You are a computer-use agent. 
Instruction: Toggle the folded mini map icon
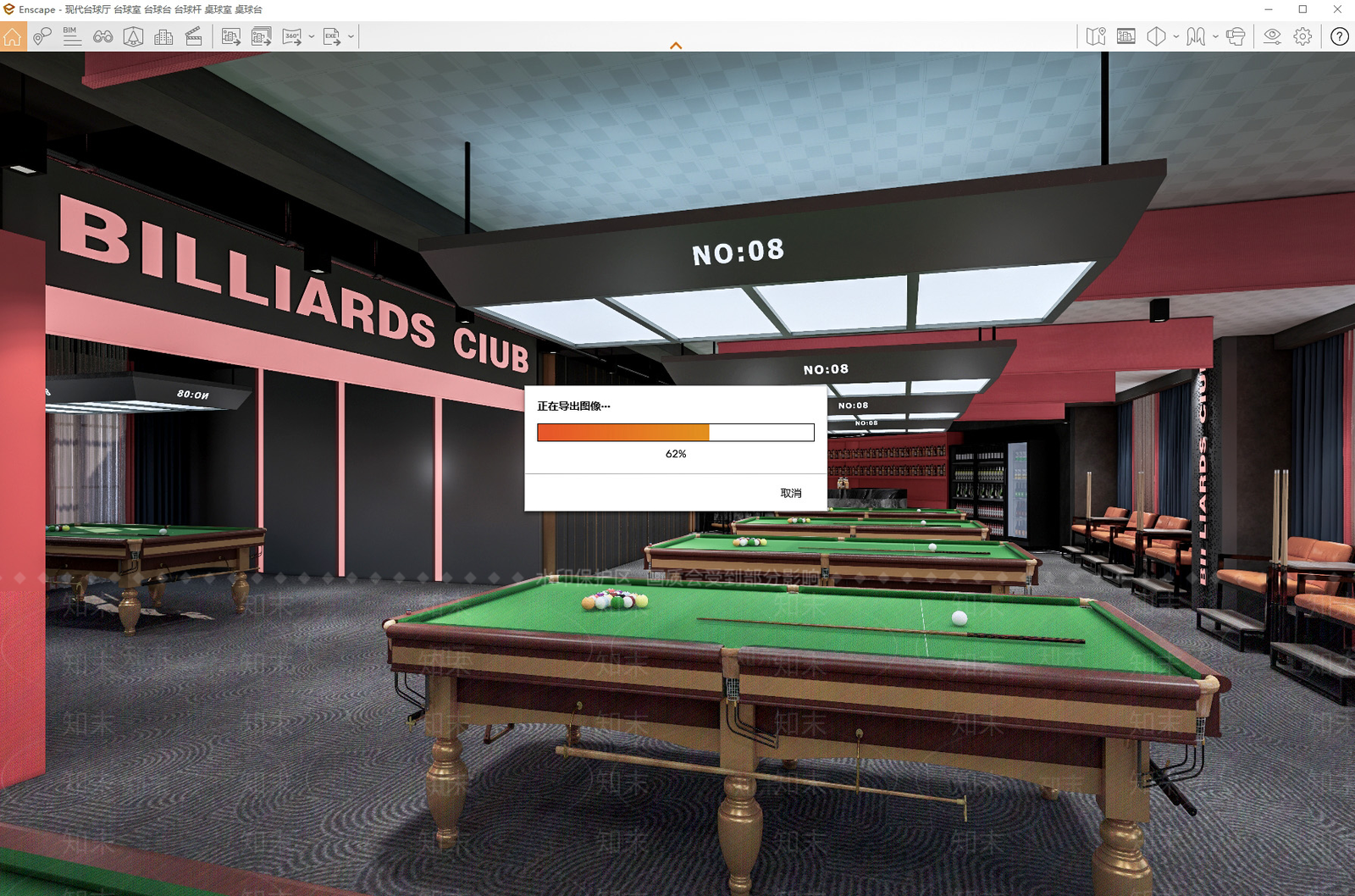[x=1096, y=36]
